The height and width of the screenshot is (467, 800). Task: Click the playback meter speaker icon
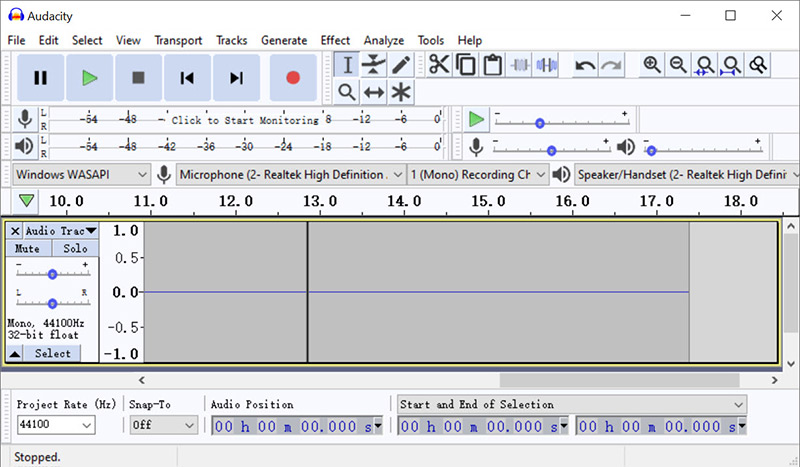(x=24, y=146)
